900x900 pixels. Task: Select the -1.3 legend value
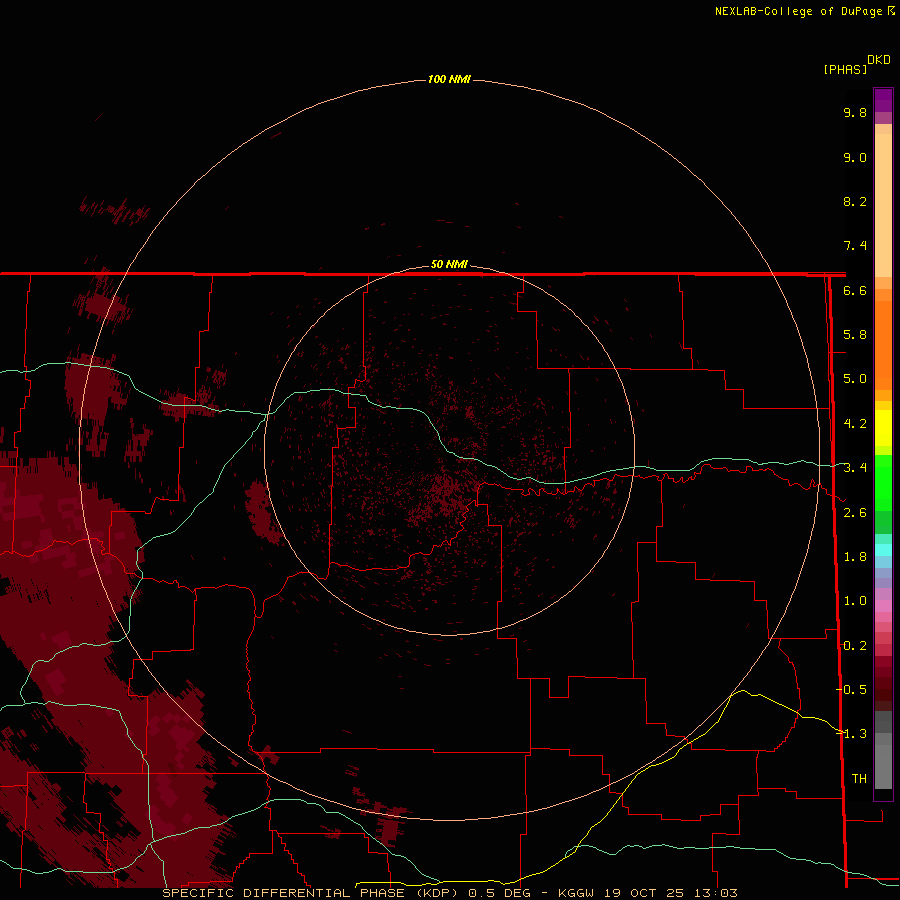(x=852, y=734)
